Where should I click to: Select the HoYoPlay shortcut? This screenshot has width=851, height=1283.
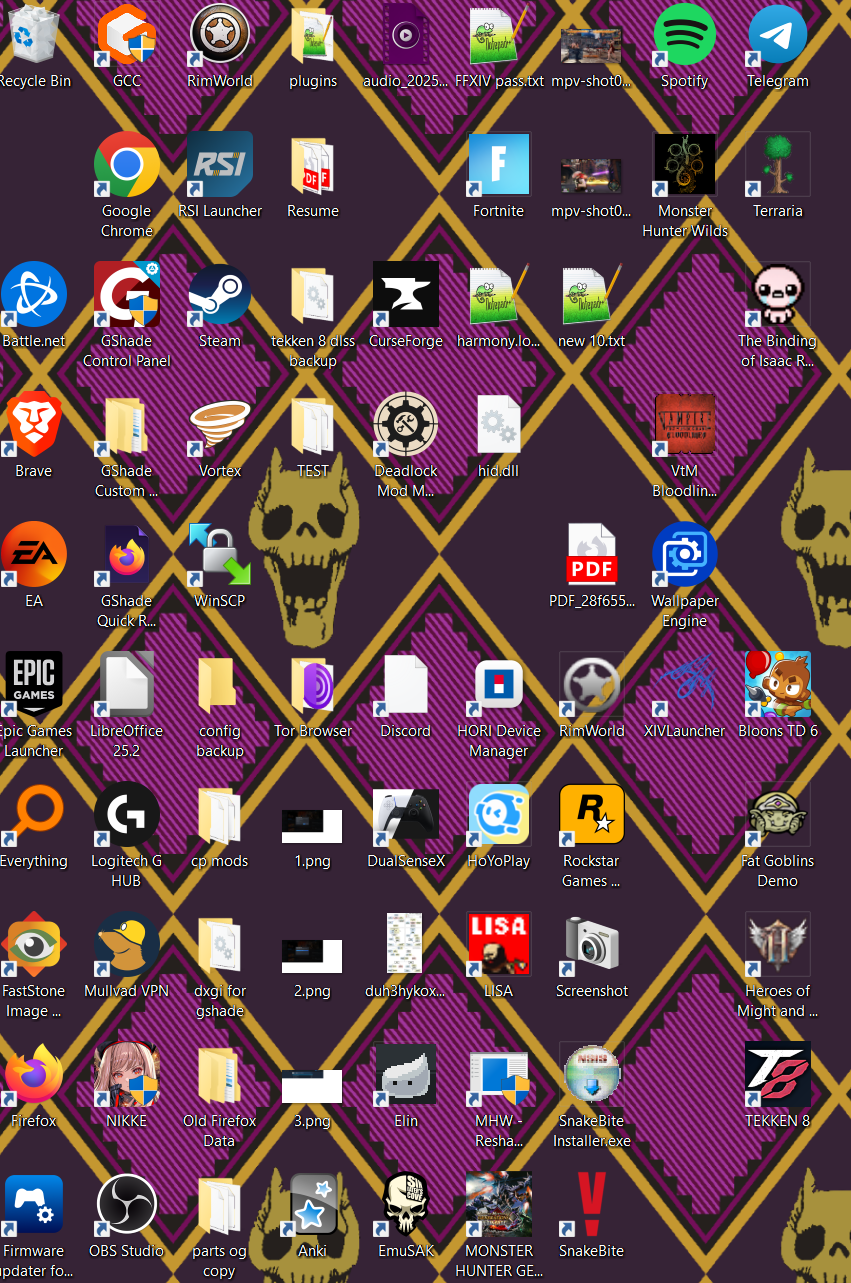tap(499, 815)
